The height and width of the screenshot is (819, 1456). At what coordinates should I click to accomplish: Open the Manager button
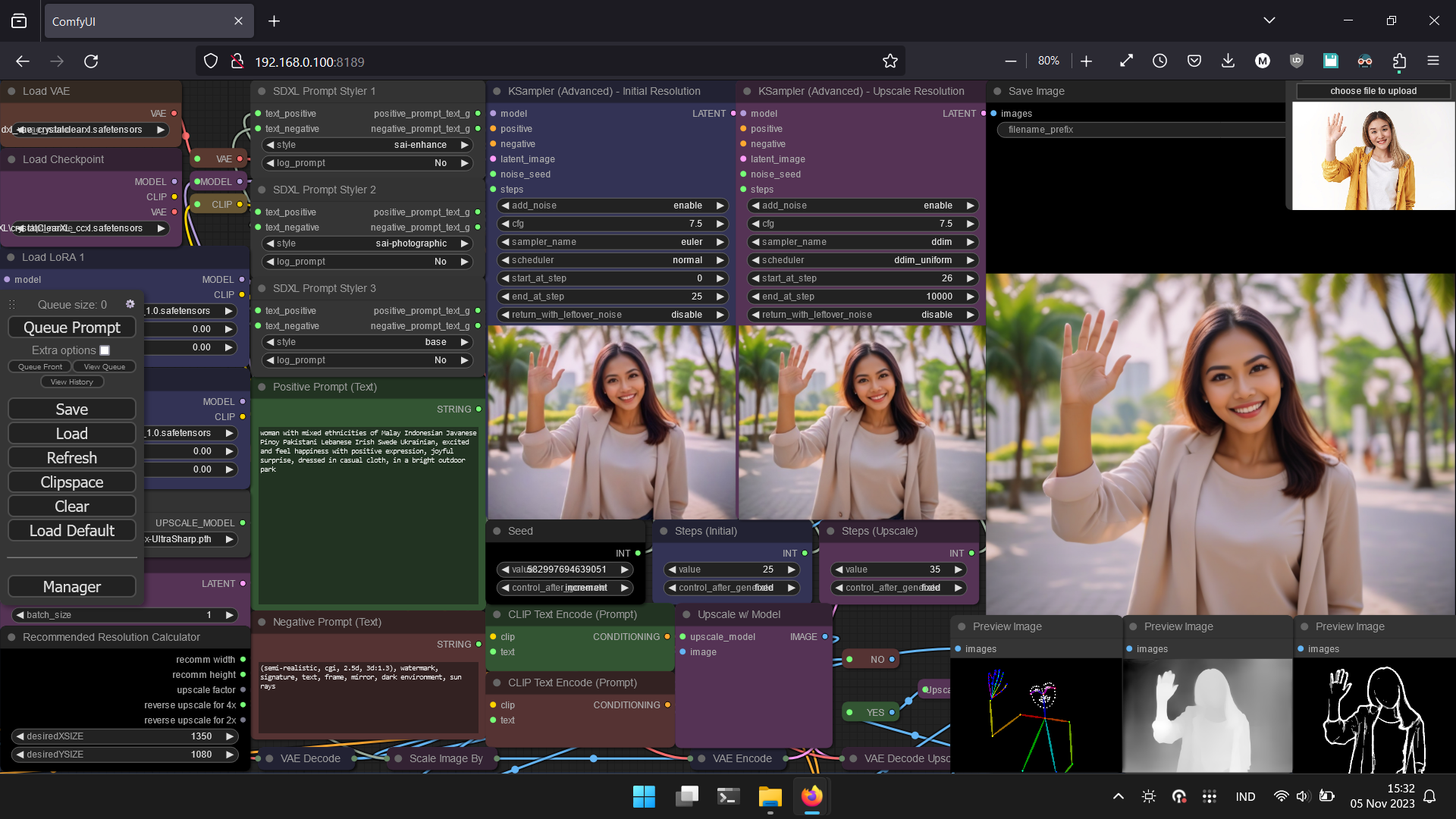coord(72,587)
